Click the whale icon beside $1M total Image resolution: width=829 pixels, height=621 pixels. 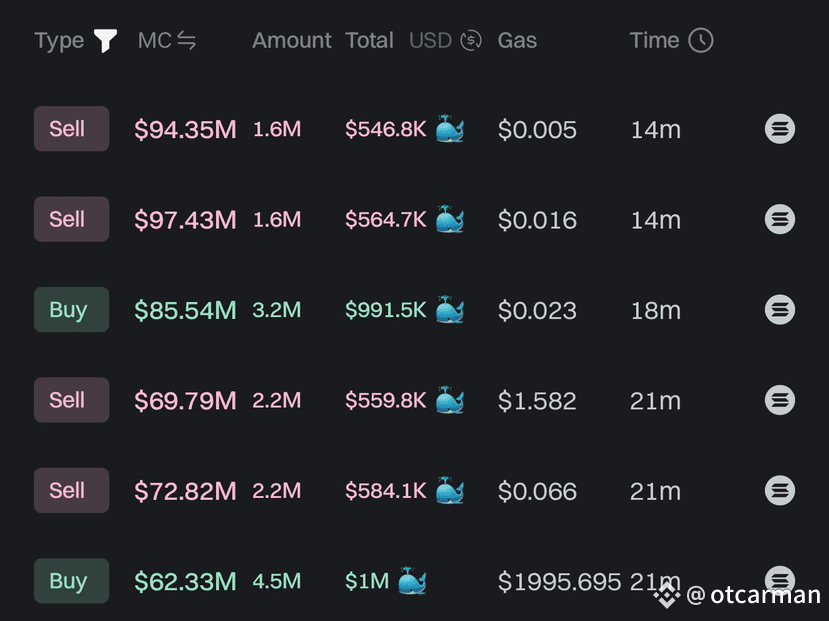pos(412,581)
